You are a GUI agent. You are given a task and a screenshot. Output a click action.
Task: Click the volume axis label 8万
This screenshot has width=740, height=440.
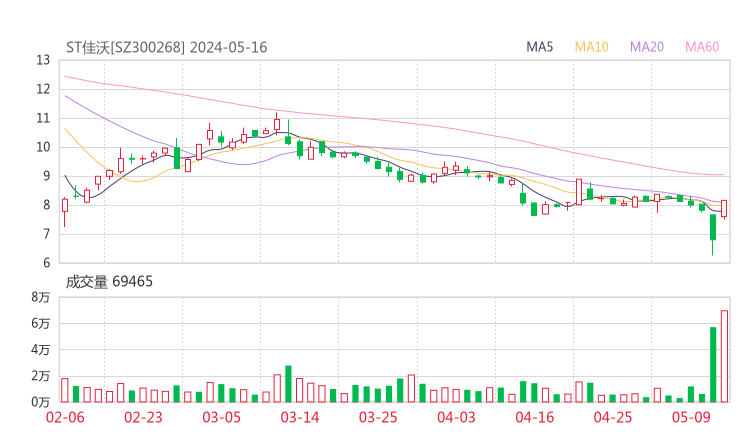click(41, 297)
